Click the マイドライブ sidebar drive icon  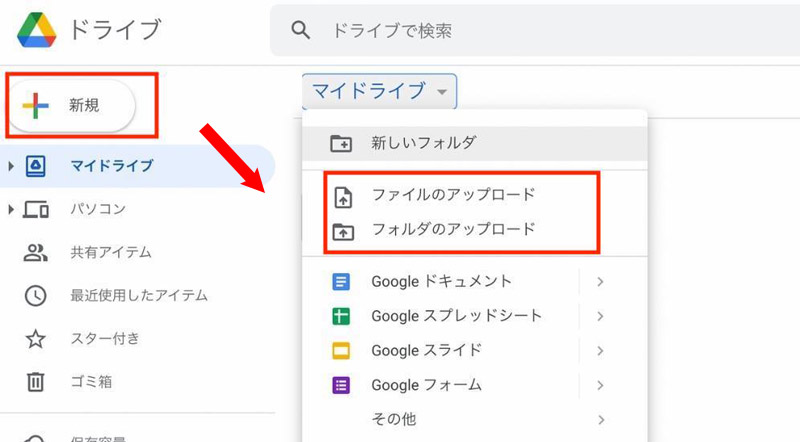(36, 166)
